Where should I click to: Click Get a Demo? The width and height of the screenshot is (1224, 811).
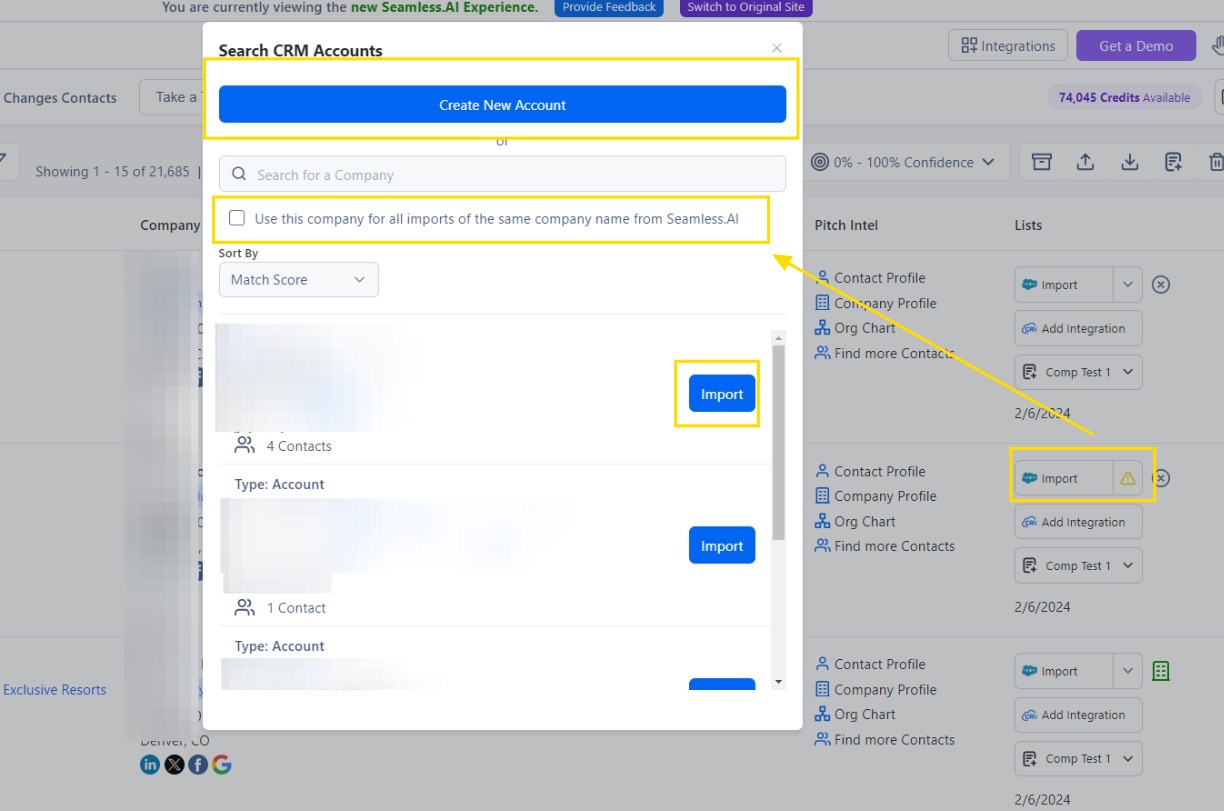(1136, 46)
